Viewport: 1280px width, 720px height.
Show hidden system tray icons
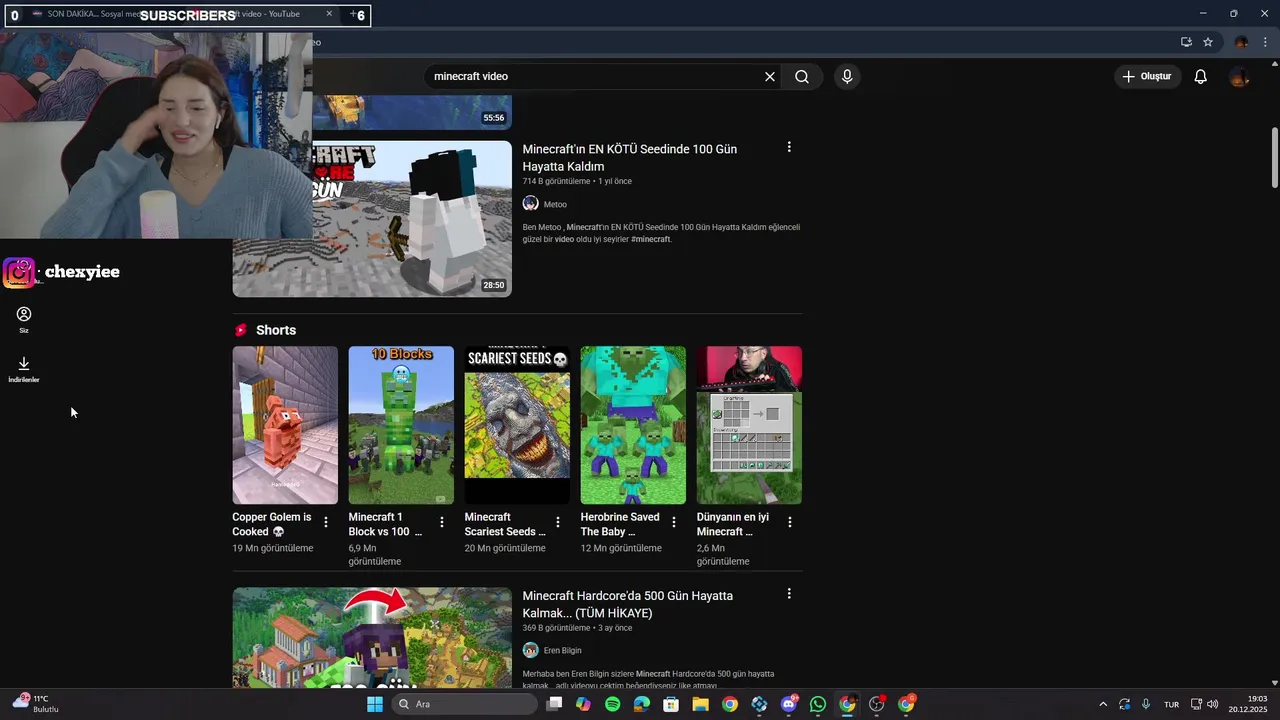pyautogui.click(x=1103, y=704)
